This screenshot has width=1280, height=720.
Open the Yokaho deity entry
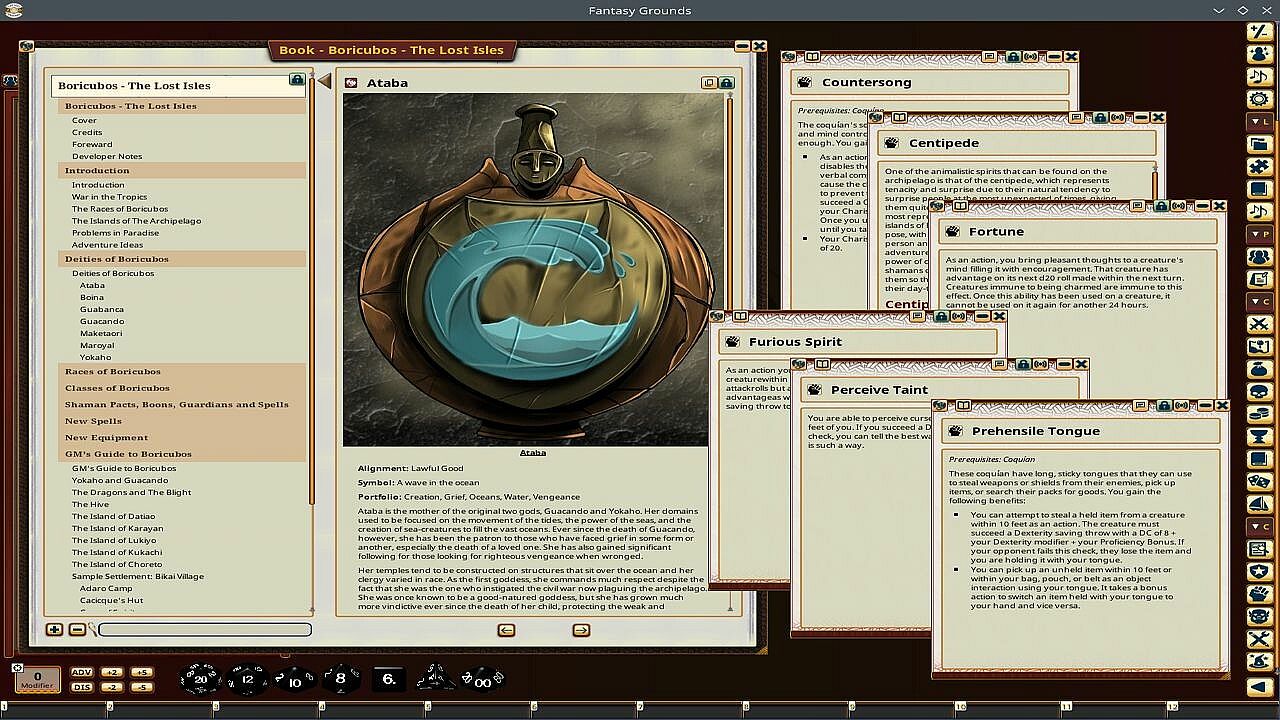pos(96,357)
